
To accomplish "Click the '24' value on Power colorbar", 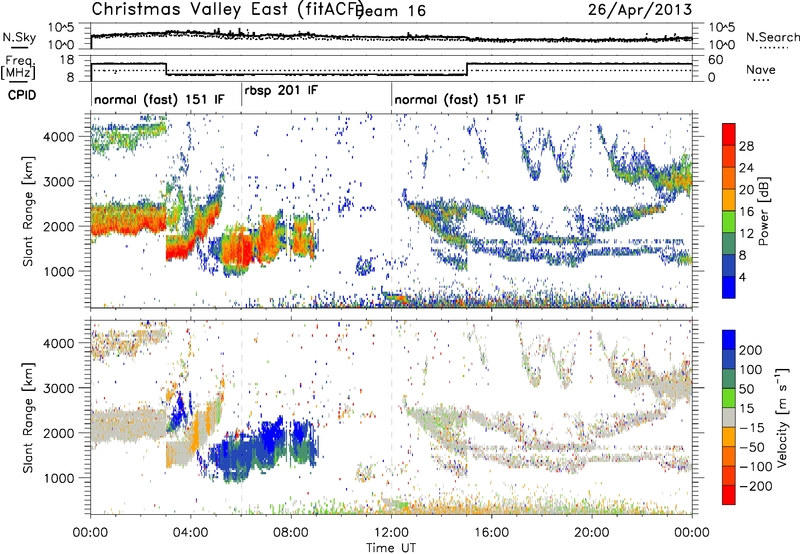I will pyautogui.click(x=746, y=168).
